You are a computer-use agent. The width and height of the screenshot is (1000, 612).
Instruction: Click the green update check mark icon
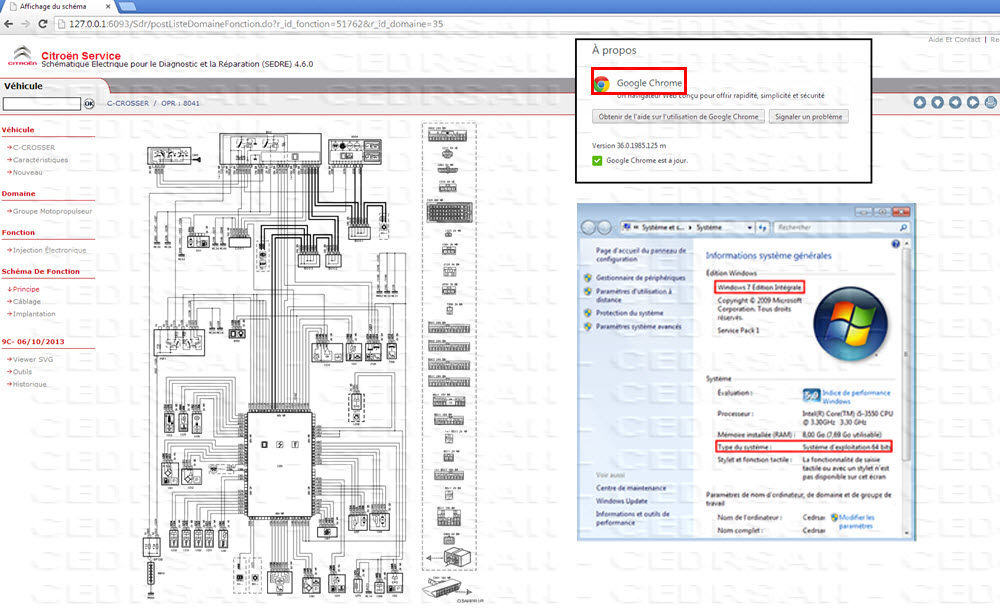[x=597, y=161]
